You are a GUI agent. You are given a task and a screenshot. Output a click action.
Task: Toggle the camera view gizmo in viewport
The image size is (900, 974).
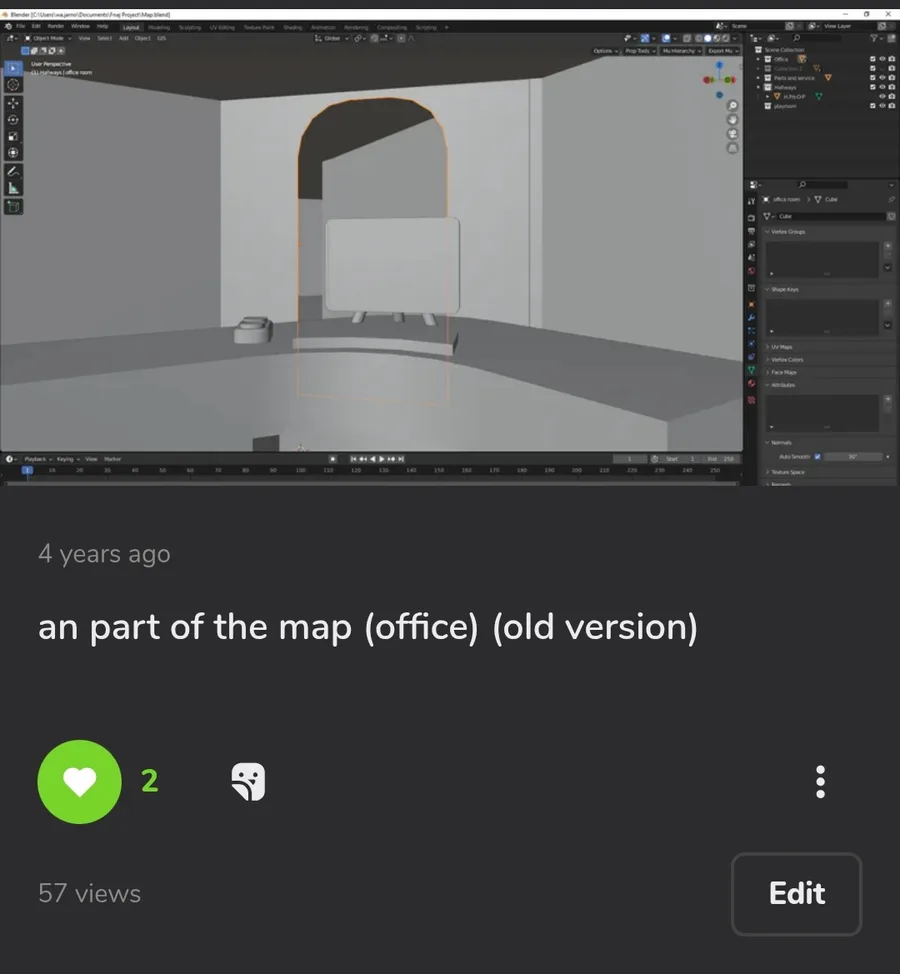tap(732, 134)
